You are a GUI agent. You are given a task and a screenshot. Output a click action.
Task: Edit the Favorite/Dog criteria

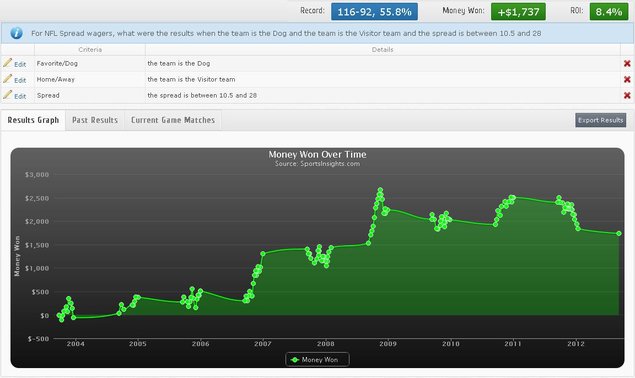tap(20, 64)
